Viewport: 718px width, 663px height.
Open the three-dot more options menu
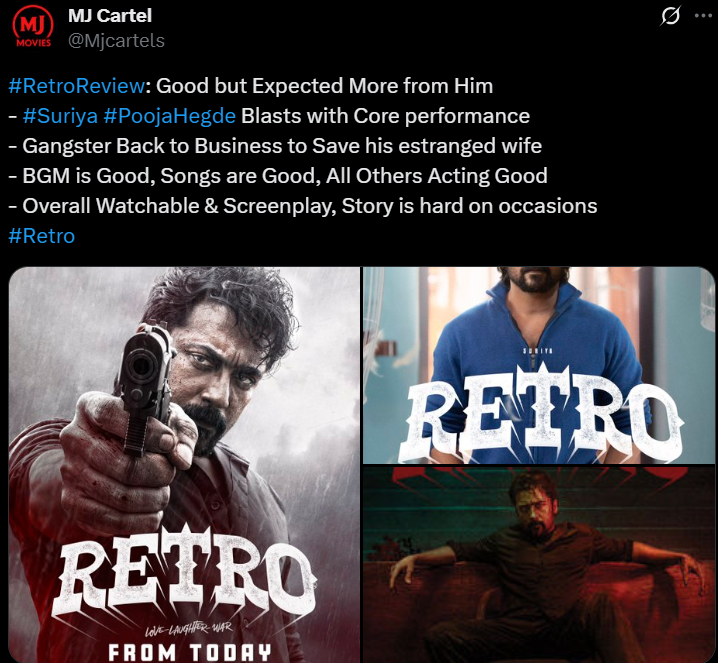pos(703,16)
